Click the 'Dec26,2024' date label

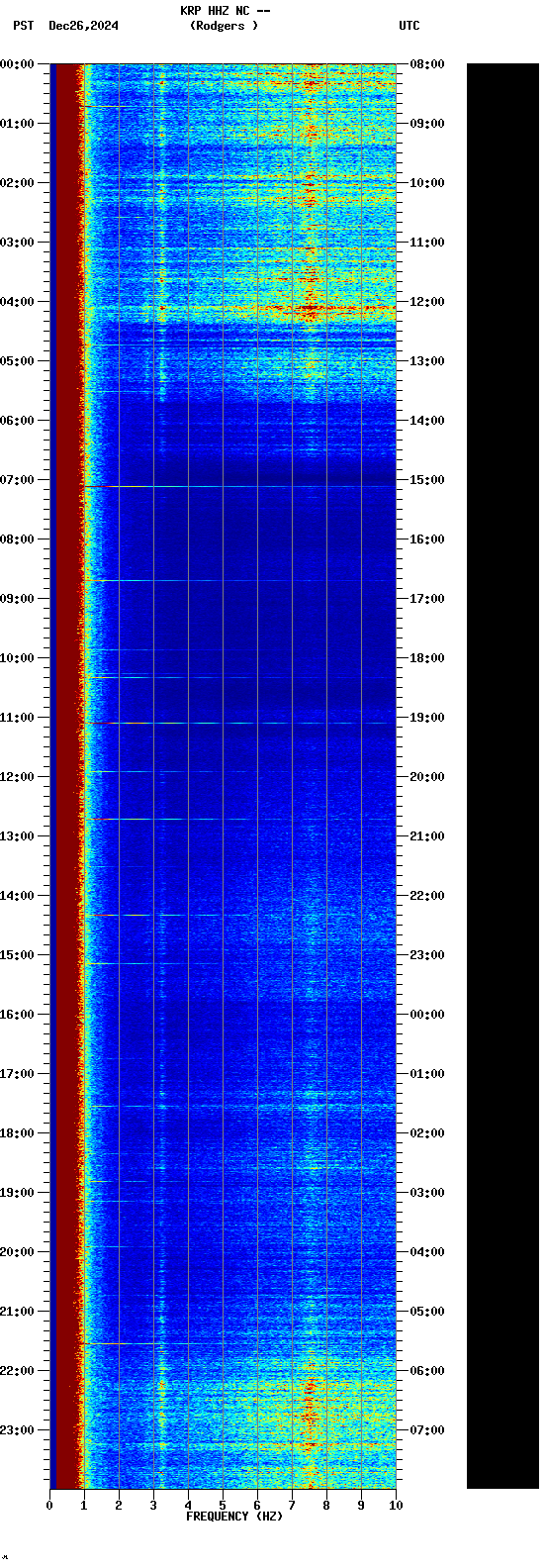click(83, 26)
